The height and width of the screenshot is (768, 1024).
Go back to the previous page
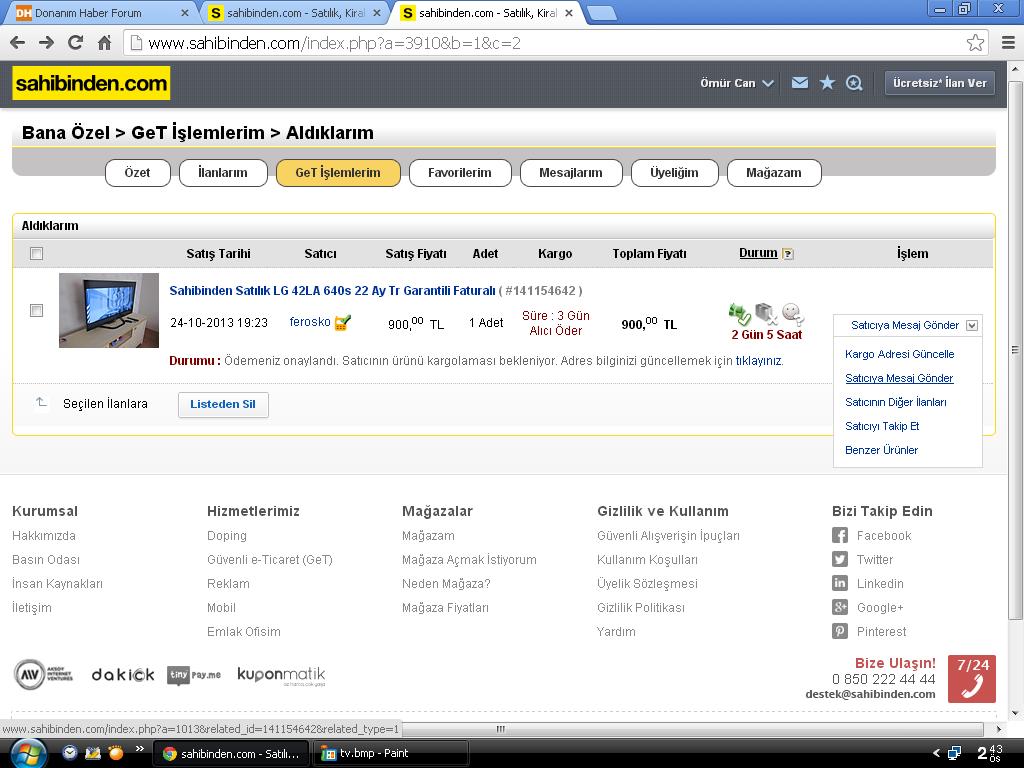(x=18, y=43)
